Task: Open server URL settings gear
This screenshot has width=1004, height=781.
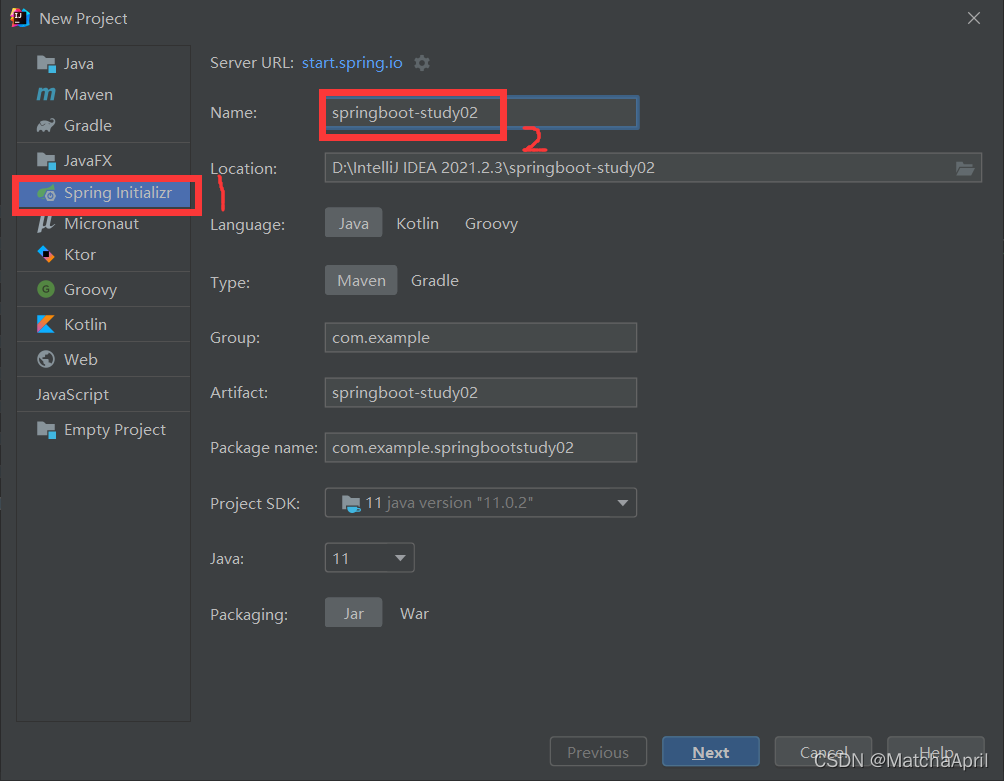Action: (422, 63)
